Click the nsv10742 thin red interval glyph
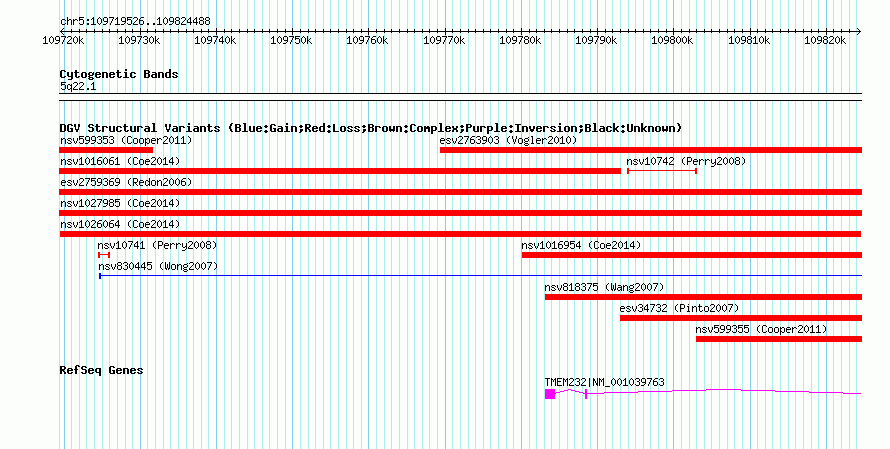Image resolution: width=890 pixels, height=449 pixels. coord(662,171)
